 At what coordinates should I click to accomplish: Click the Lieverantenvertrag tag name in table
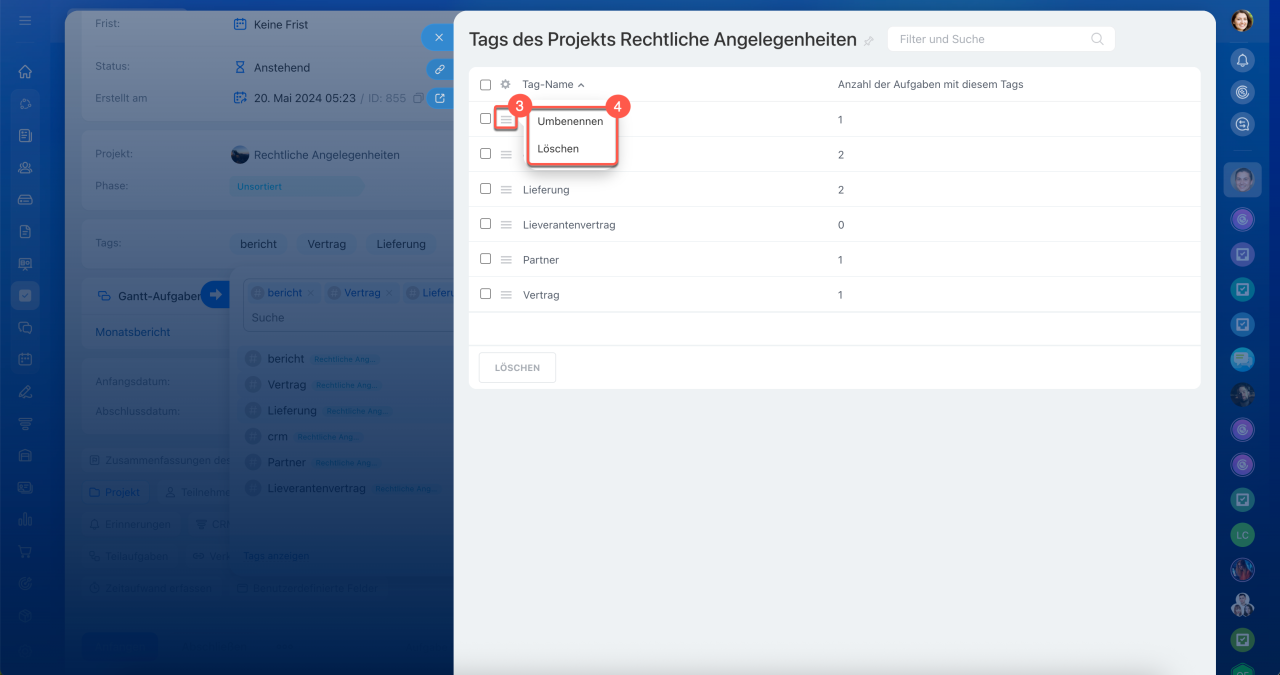coord(569,225)
